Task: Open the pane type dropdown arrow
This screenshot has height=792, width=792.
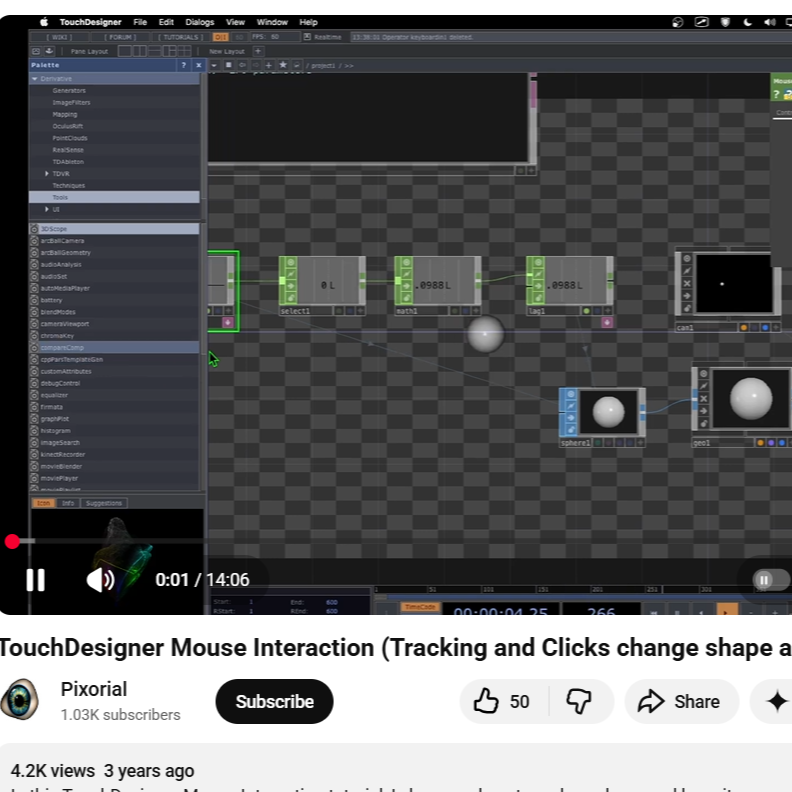Action: 214,65
